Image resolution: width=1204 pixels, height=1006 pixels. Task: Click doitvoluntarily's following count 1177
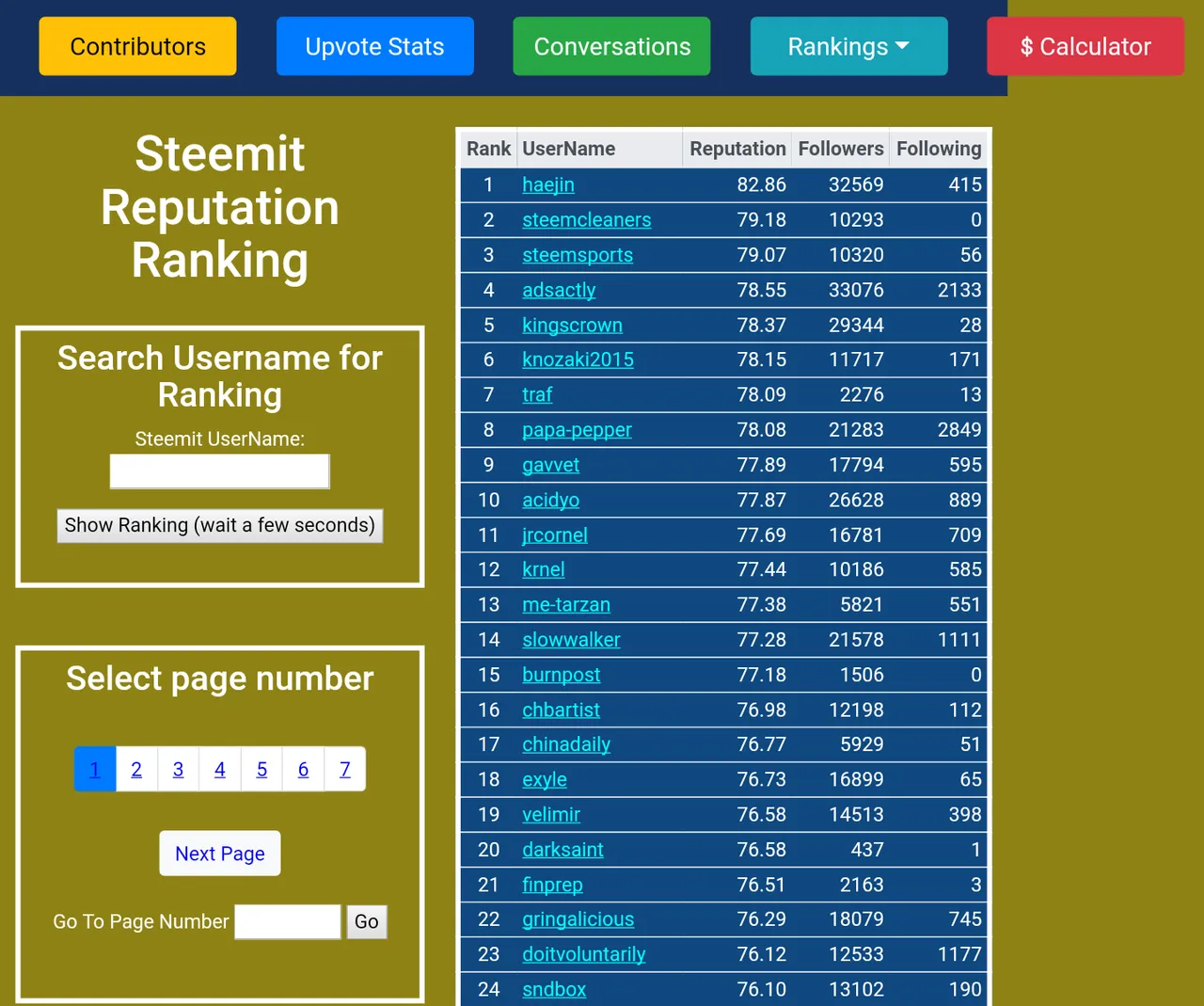coord(959,954)
